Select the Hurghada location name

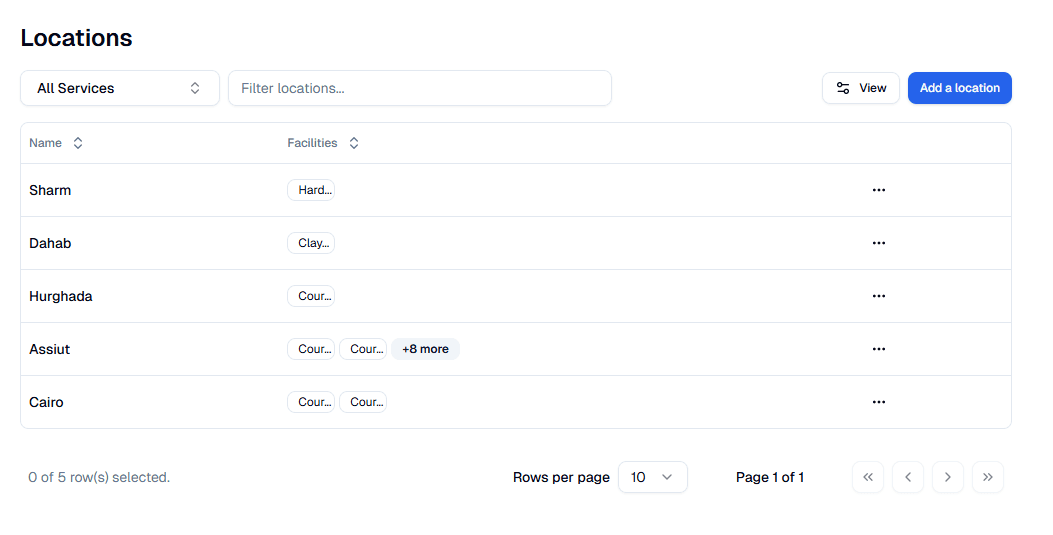point(61,296)
